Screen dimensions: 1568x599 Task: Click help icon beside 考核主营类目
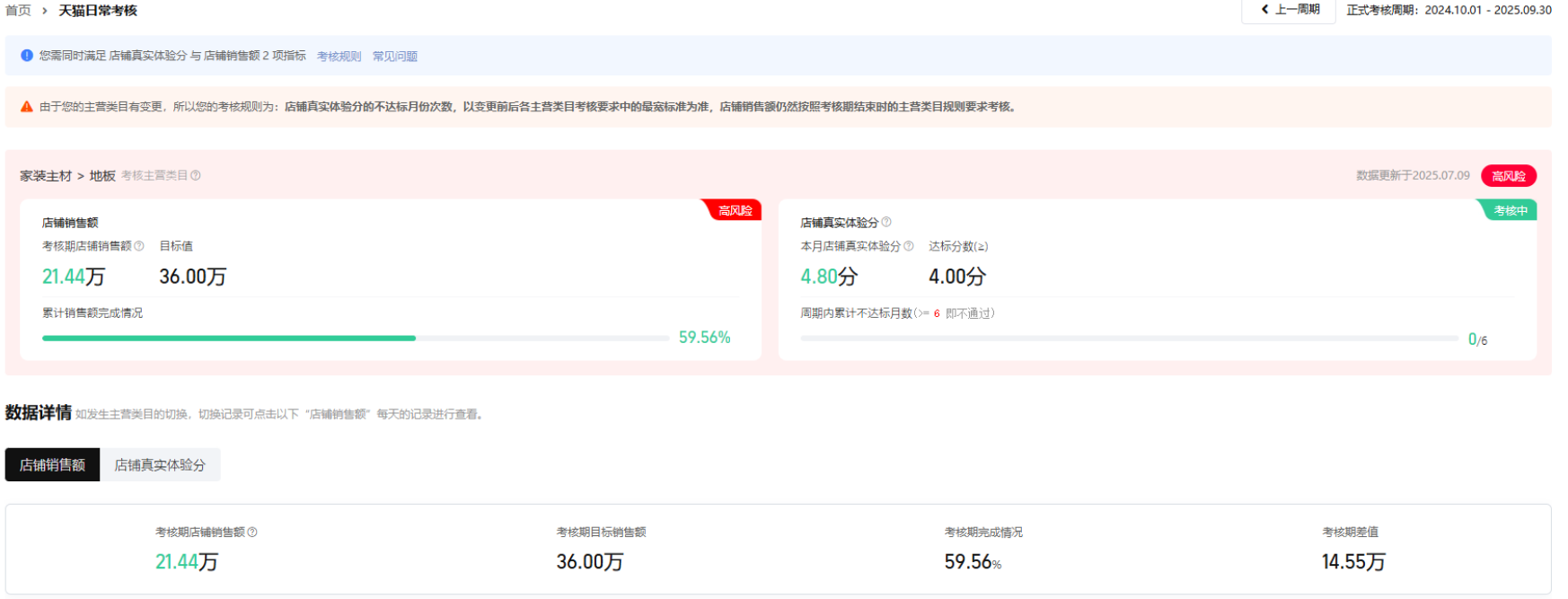pos(196,176)
